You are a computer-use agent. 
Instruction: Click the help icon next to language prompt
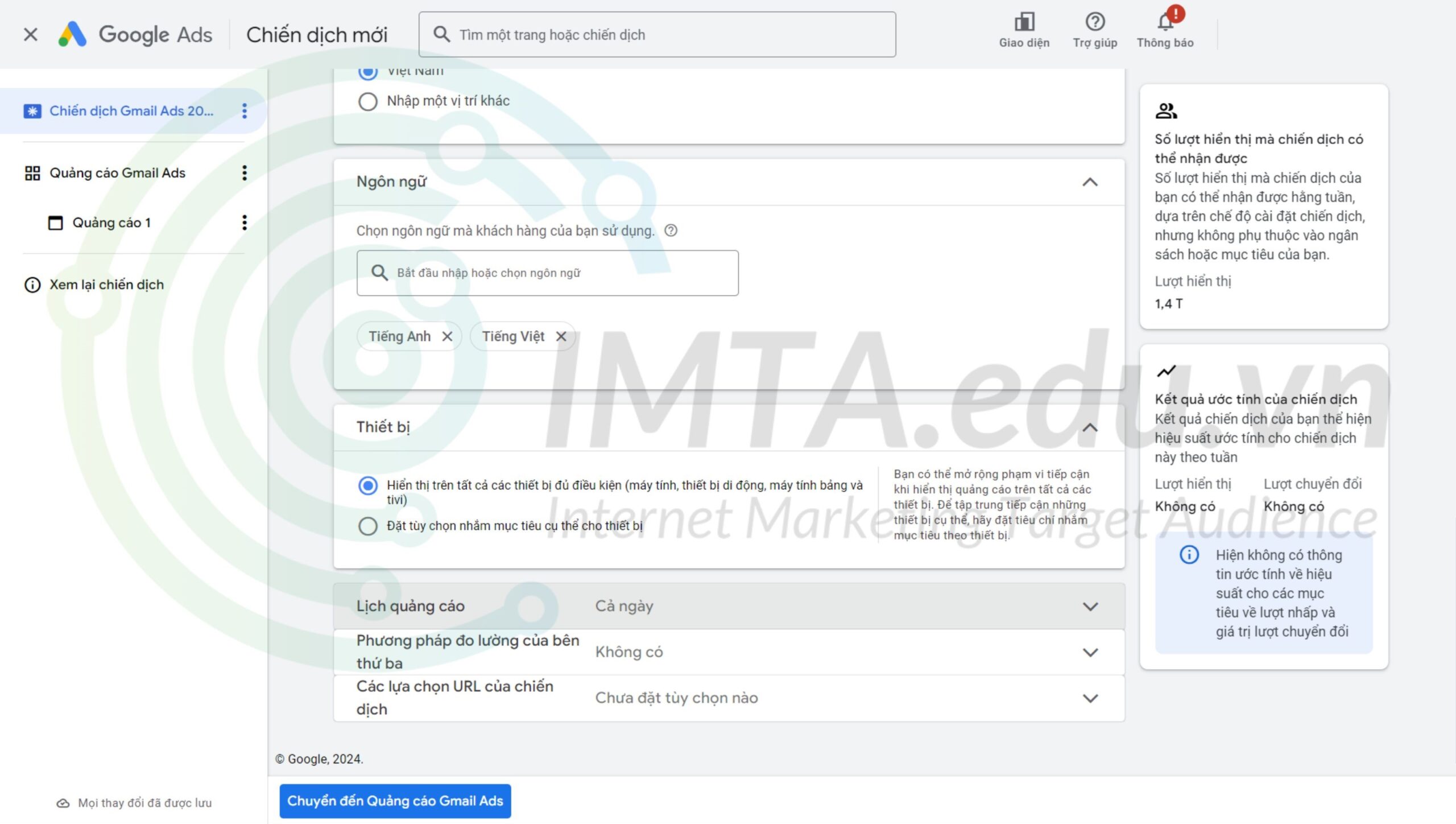[671, 230]
